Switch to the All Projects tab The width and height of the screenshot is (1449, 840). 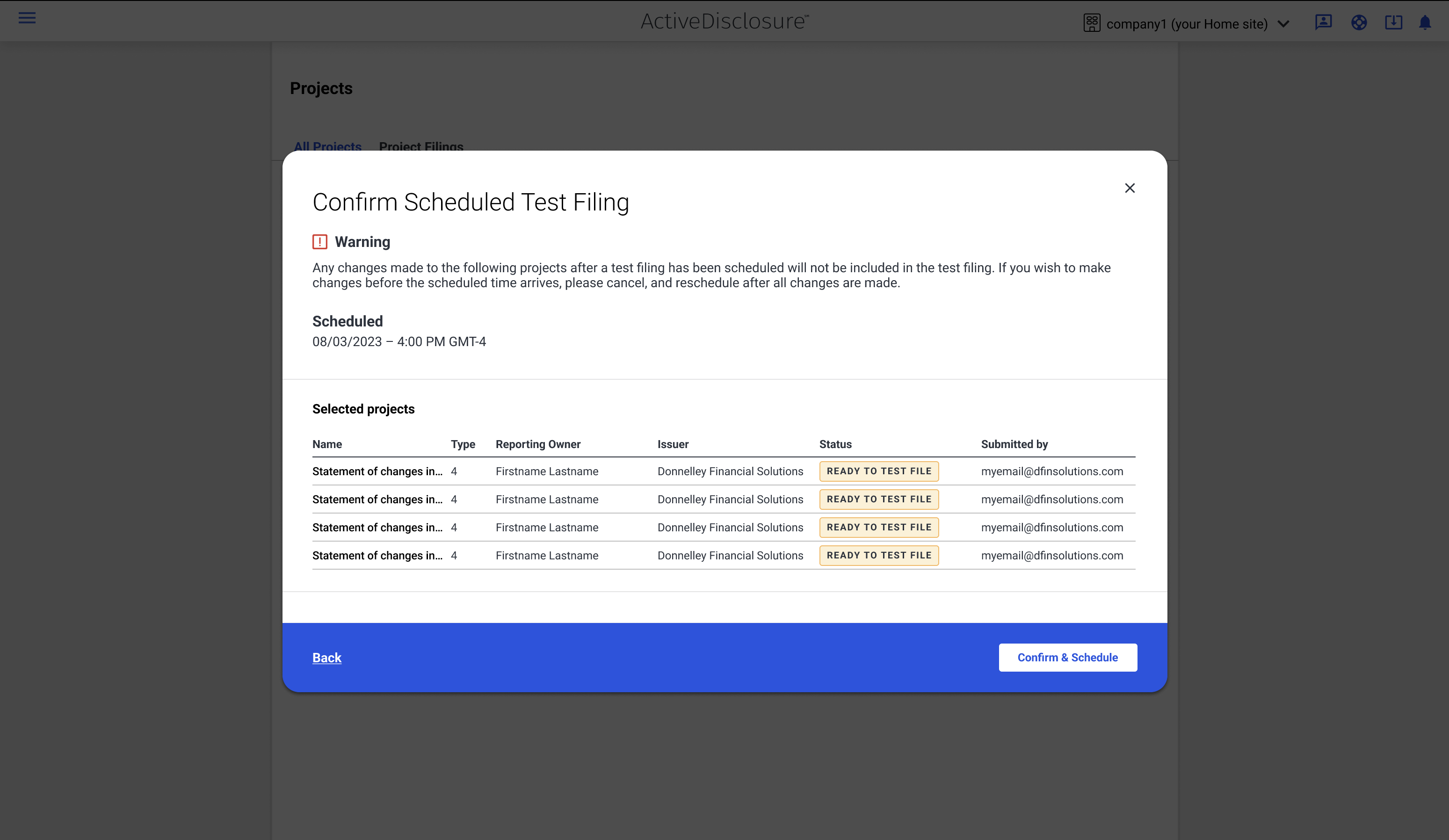327,146
